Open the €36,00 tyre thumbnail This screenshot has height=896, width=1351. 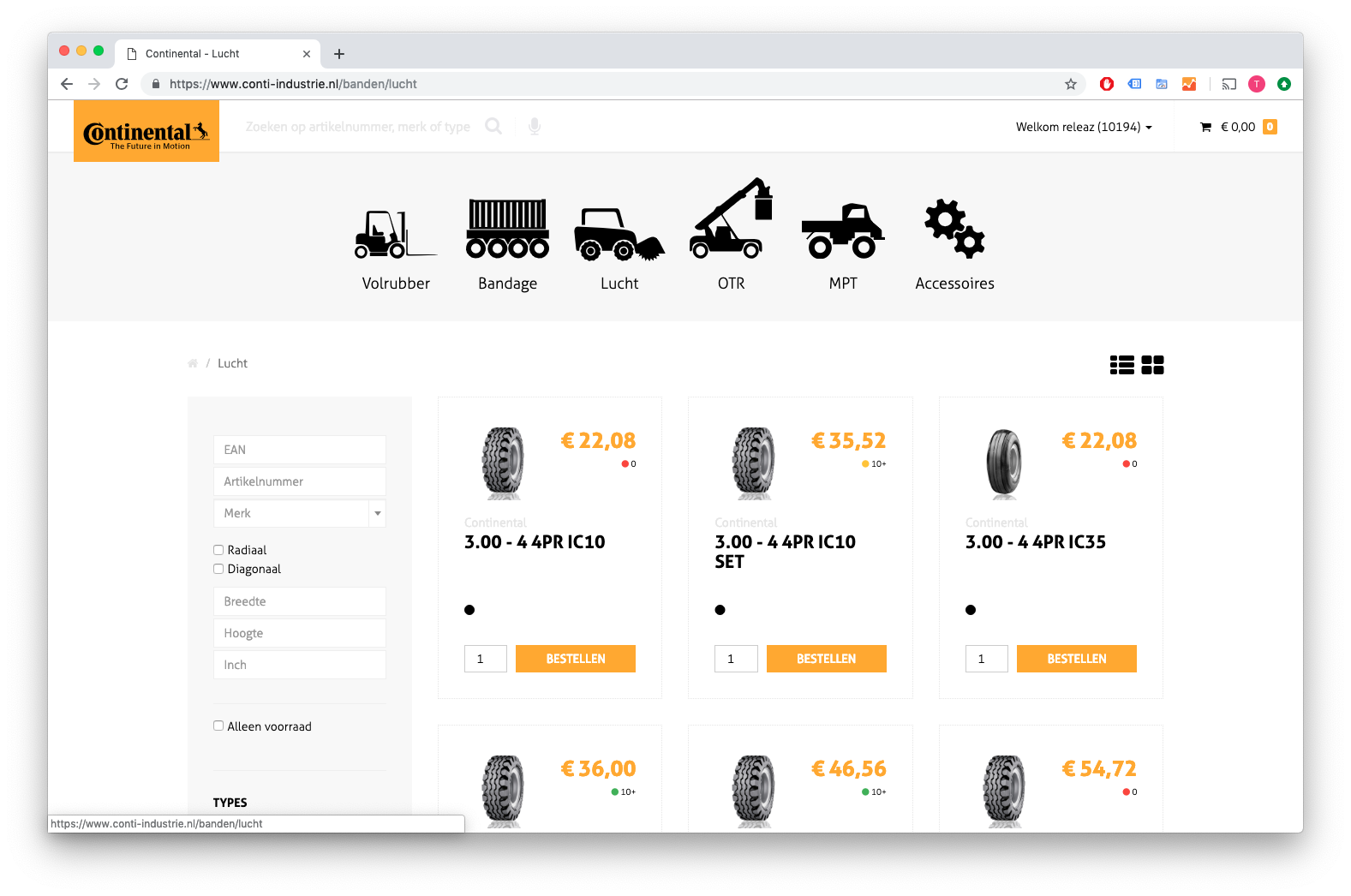503,791
